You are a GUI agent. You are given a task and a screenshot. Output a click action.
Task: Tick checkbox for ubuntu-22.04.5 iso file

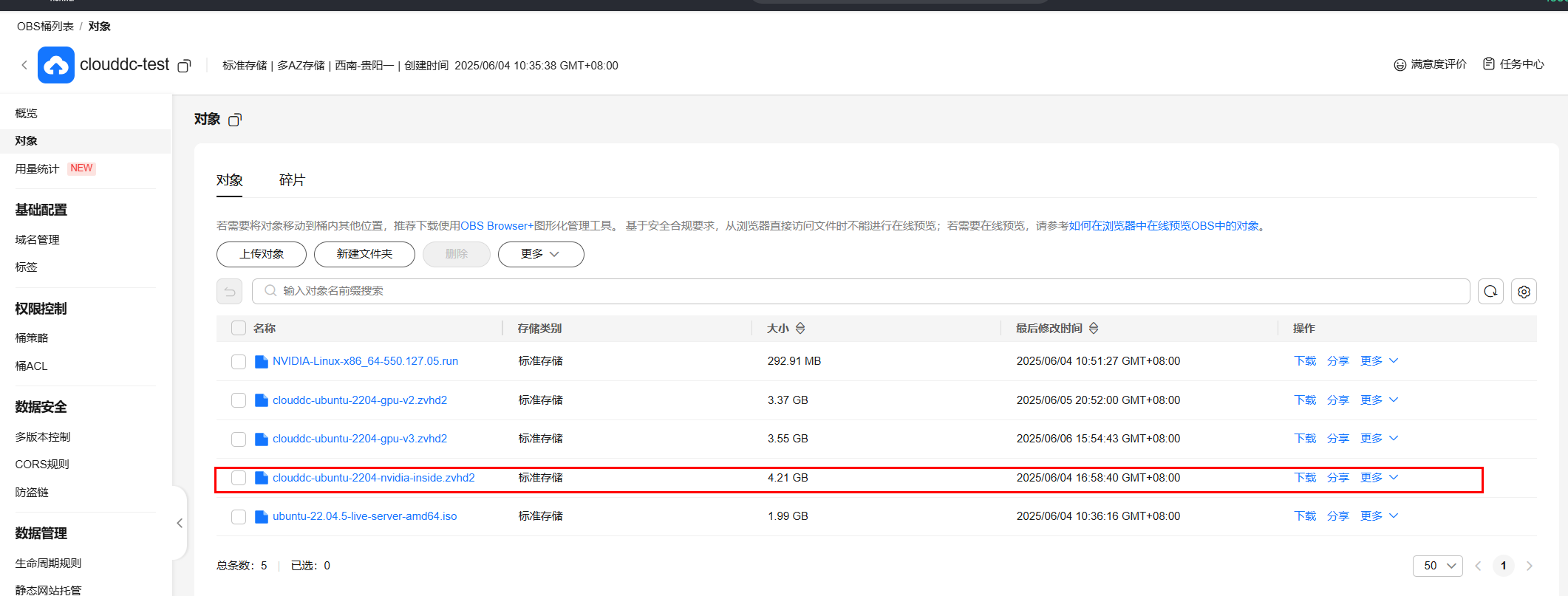[239, 516]
